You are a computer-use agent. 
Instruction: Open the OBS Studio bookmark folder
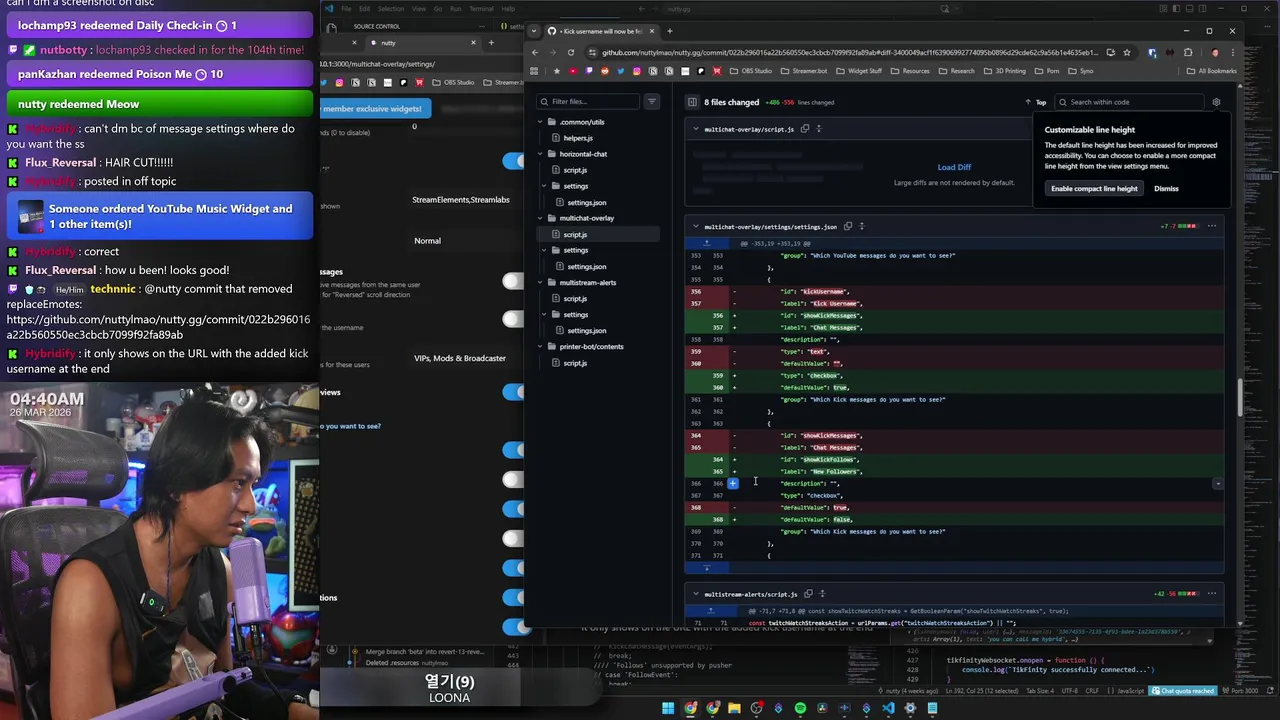coord(750,71)
